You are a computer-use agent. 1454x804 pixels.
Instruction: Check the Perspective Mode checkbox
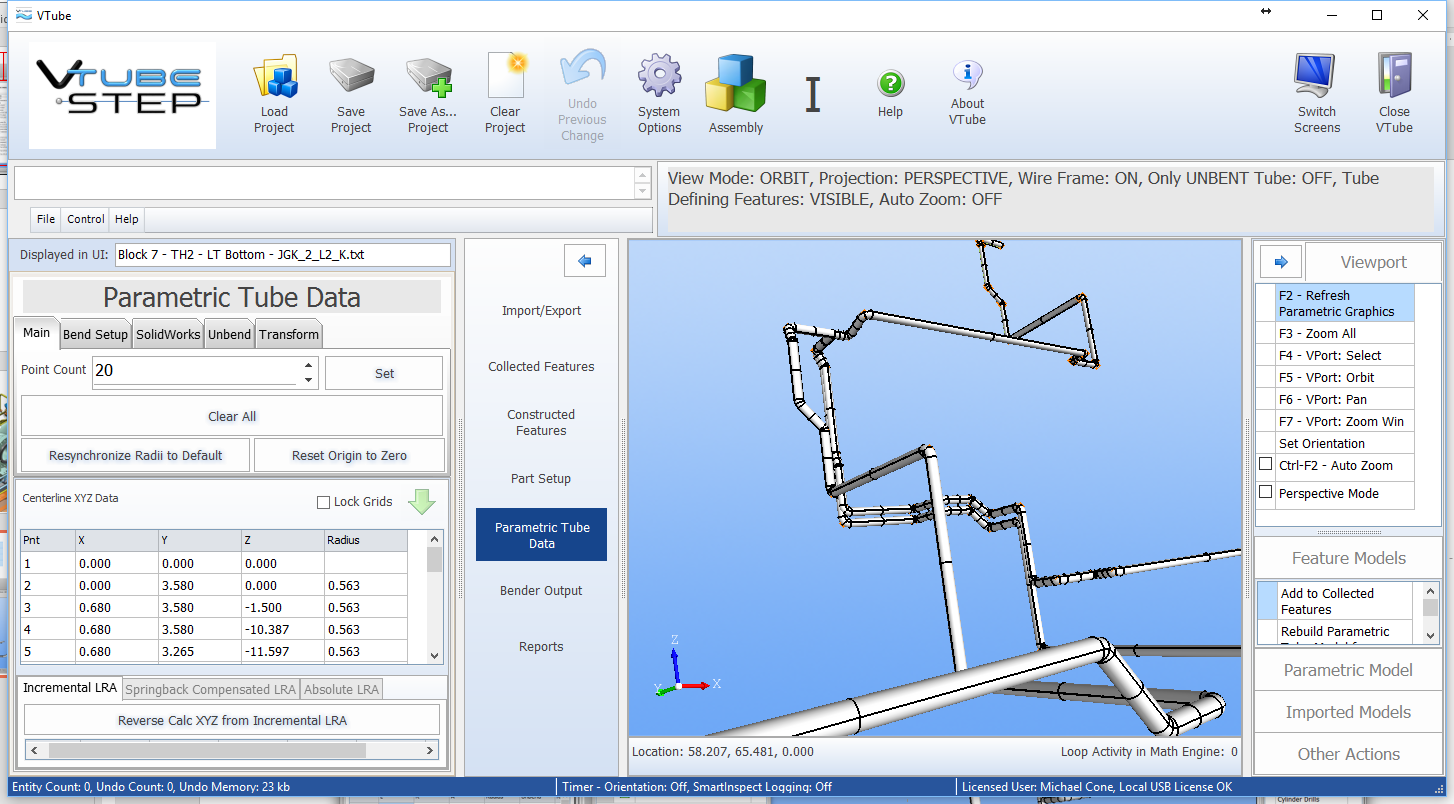tap(1266, 493)
